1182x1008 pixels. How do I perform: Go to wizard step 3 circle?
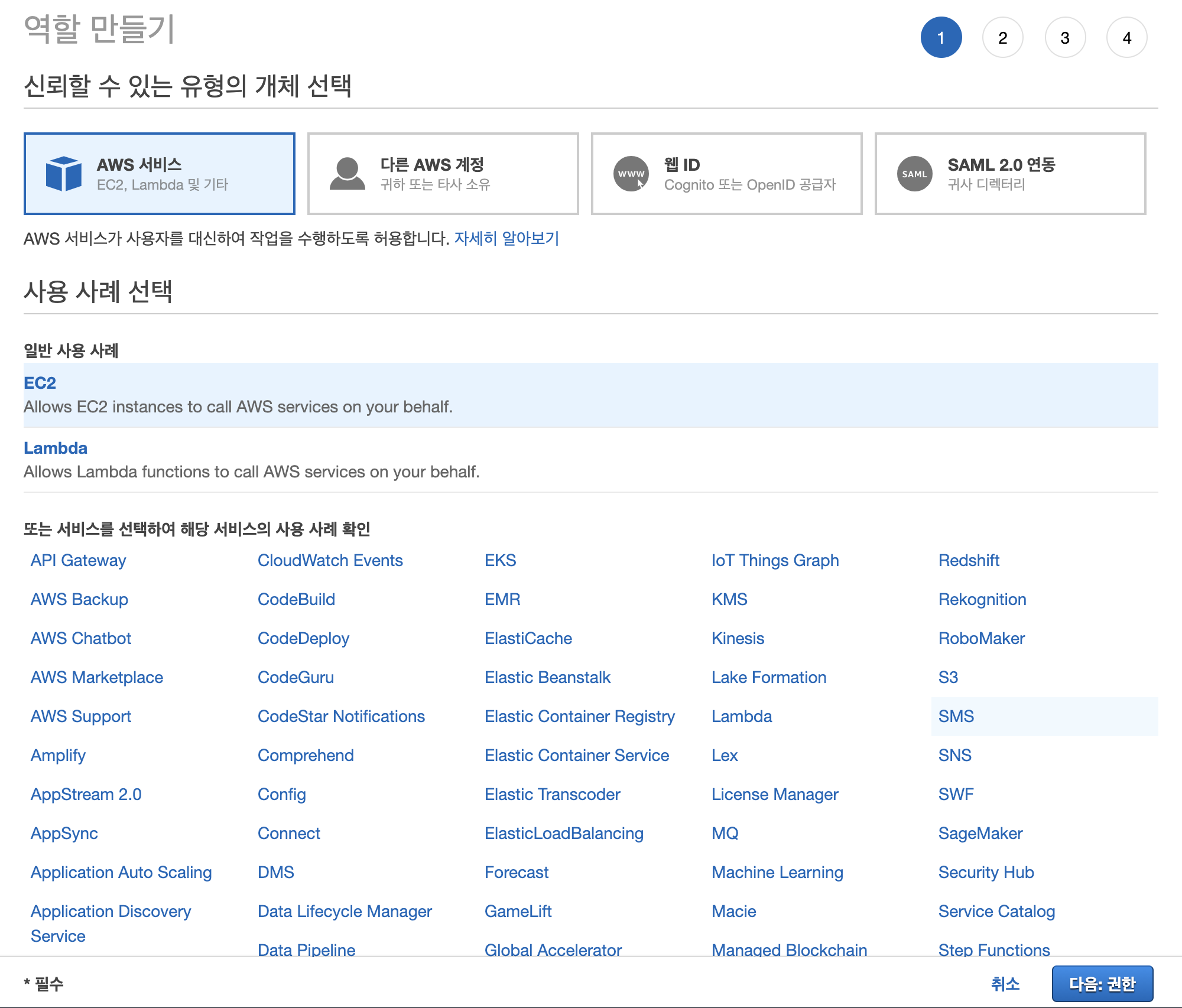(x=1064, y=38)
